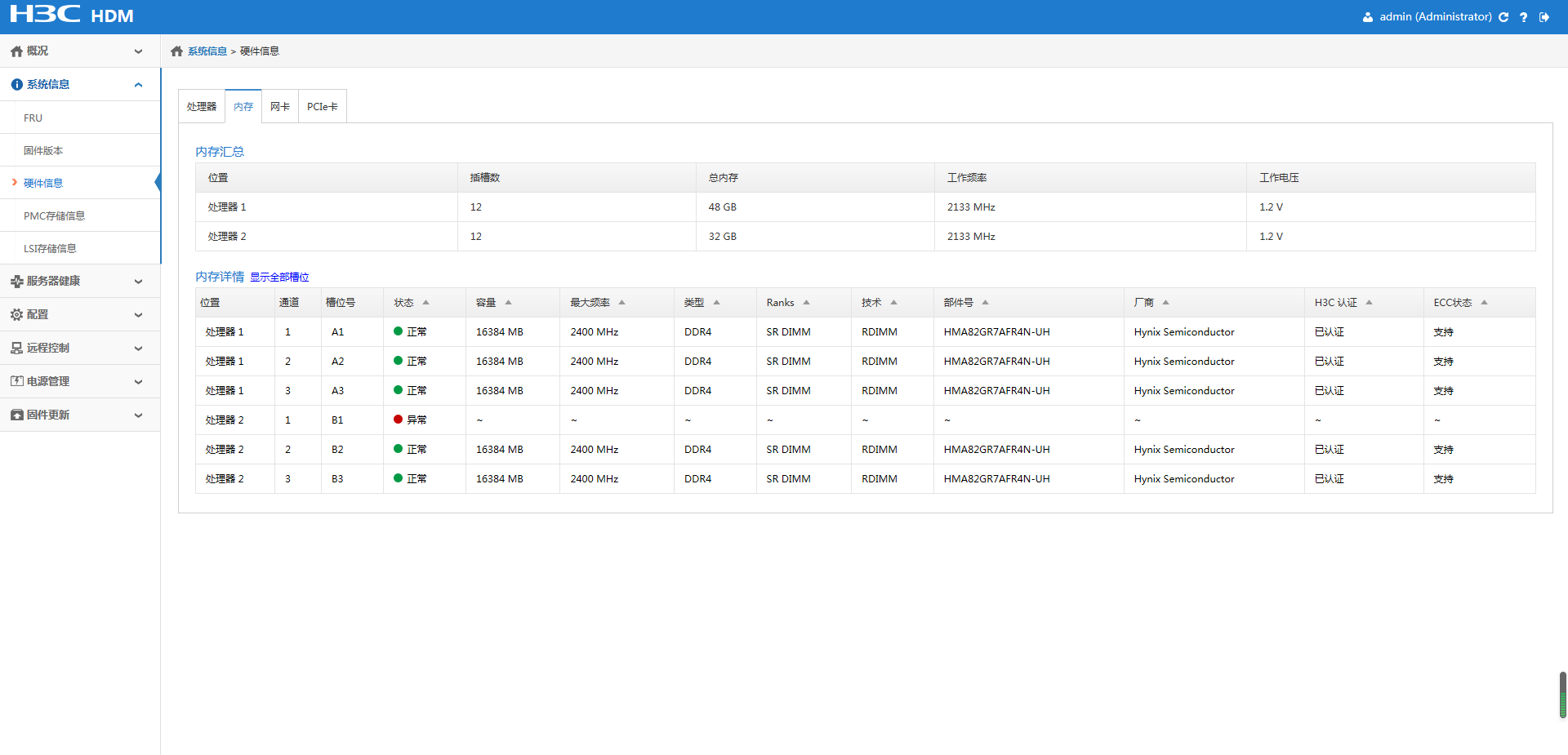
Task: Click the logout icon in header
Action: (1544, 17)
